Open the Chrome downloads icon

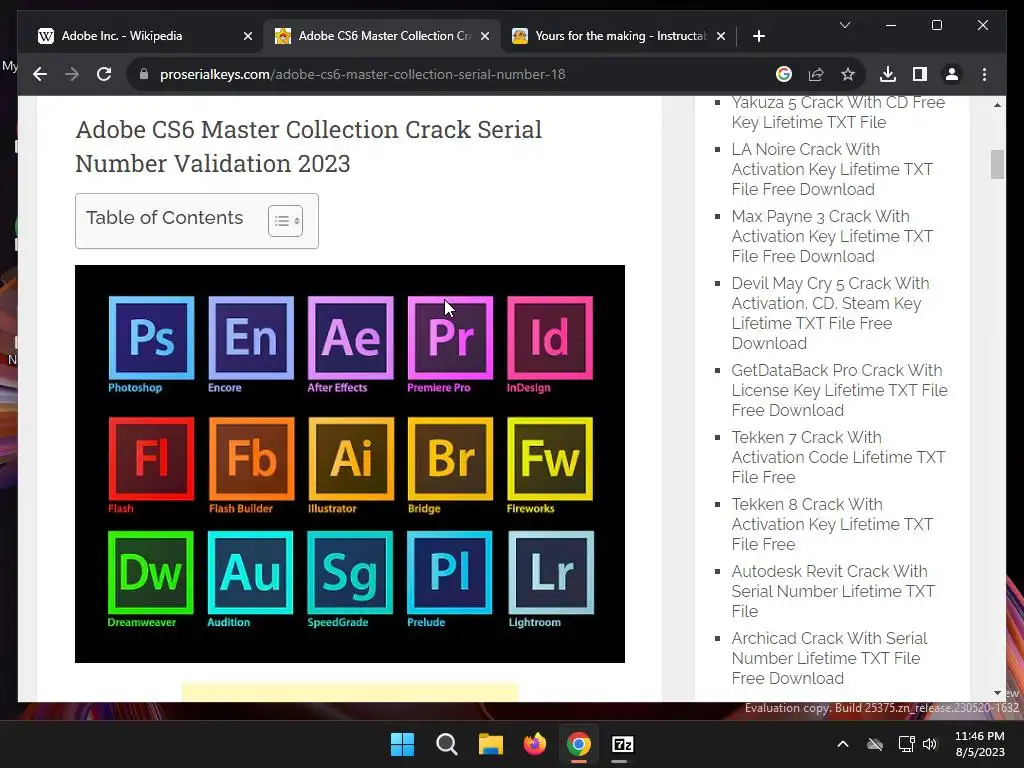(x=888, y=74)
